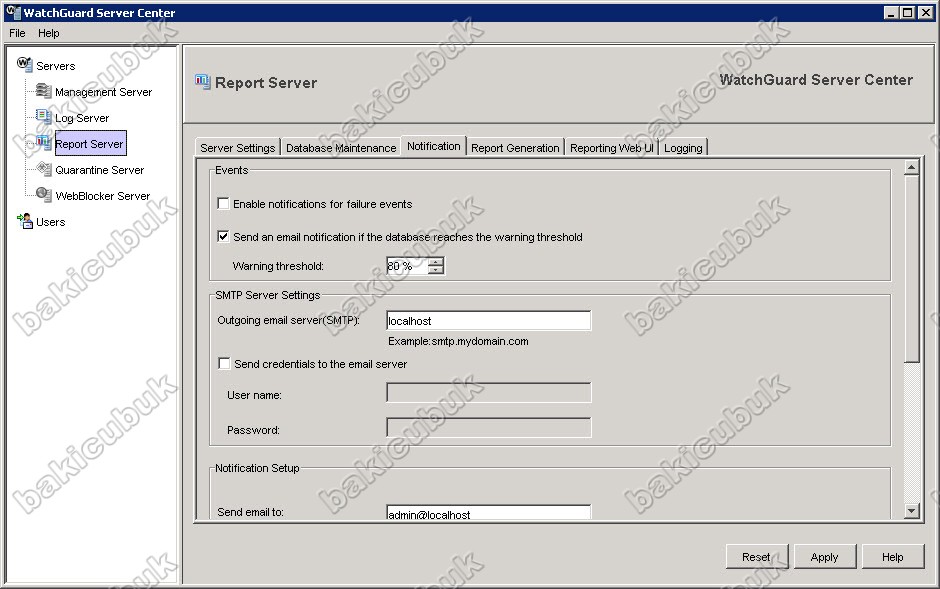Select the Servers root node label

pos(56,66)
